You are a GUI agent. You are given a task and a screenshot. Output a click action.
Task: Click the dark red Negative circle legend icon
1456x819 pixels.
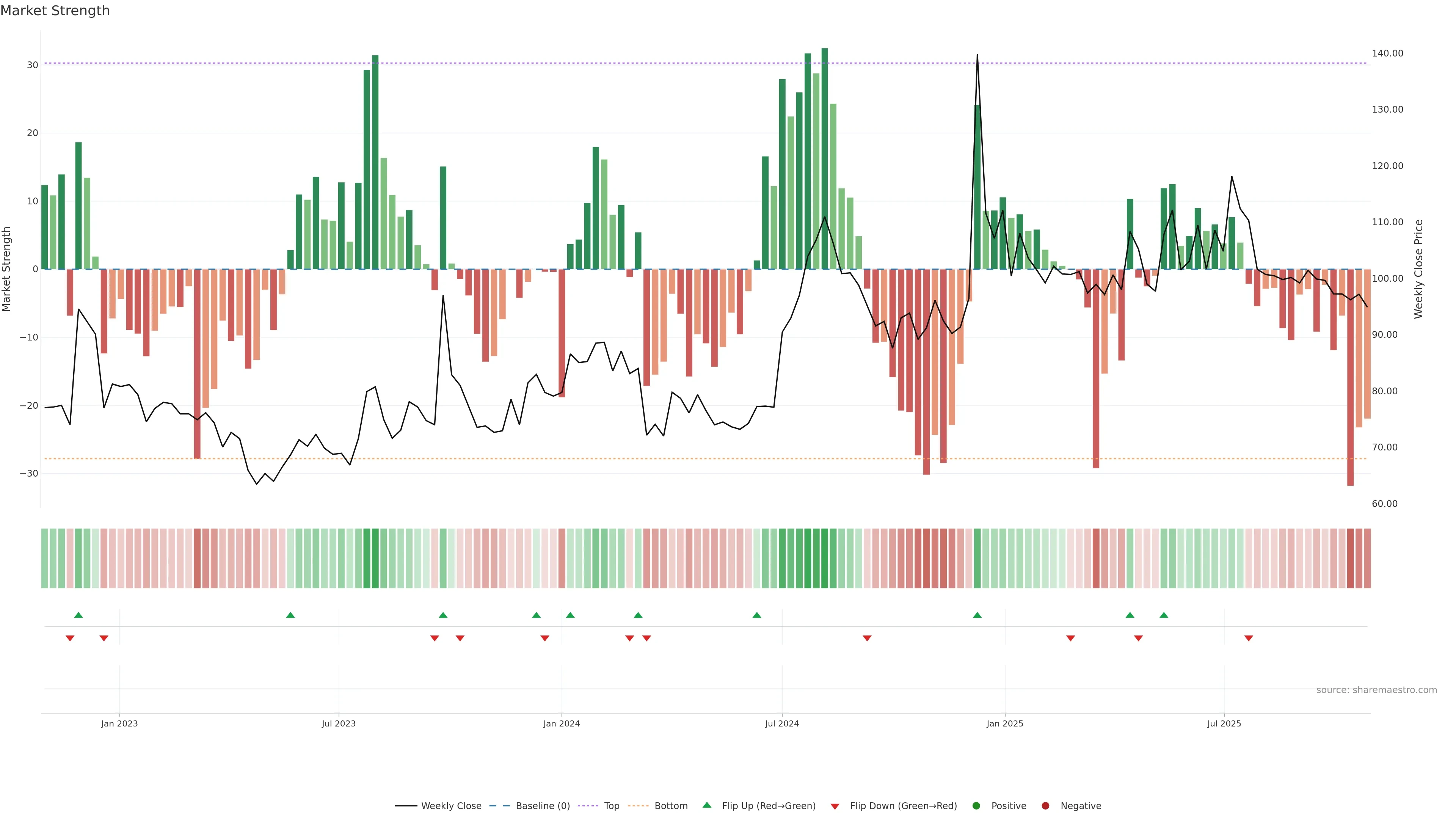[1045, 806]
